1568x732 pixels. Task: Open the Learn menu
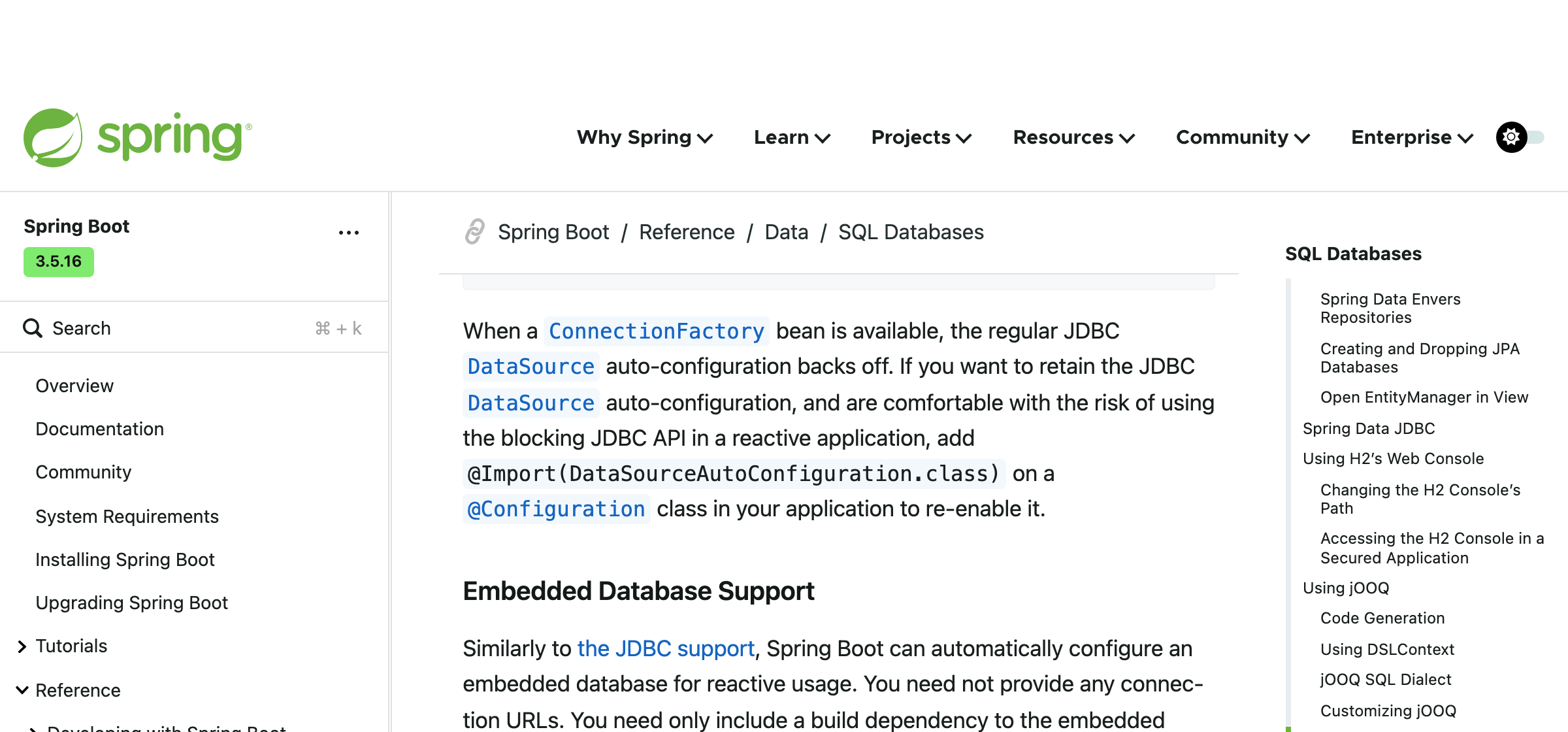tap(792, 137)
